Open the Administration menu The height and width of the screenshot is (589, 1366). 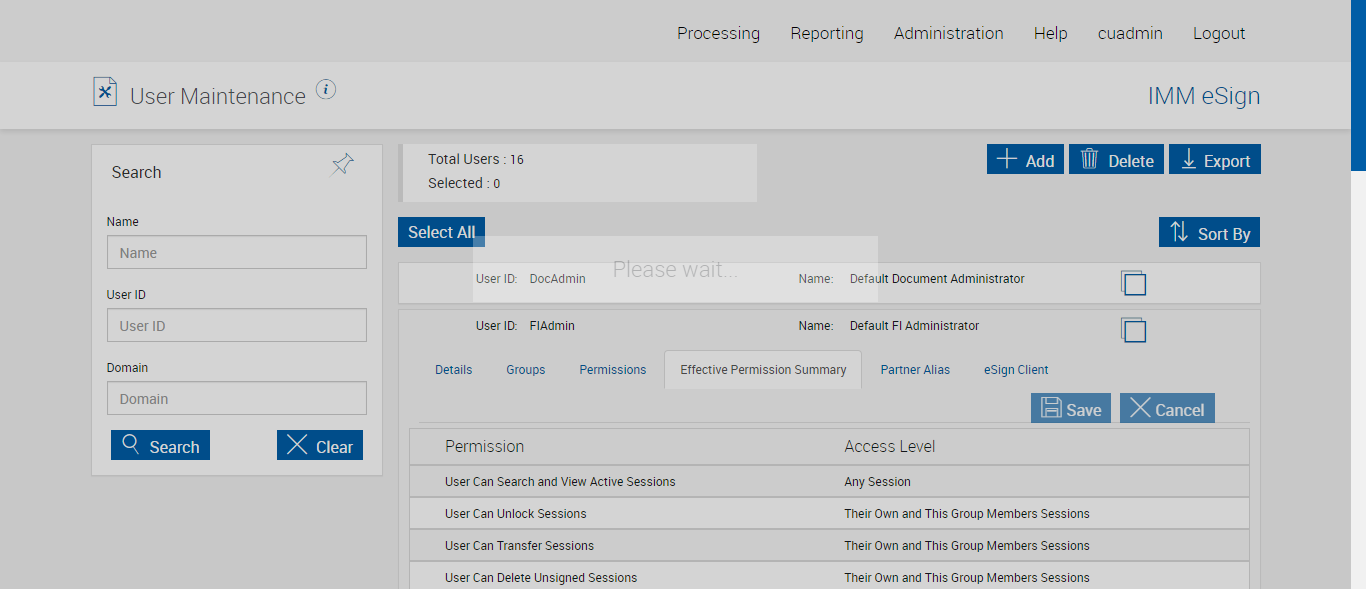point(948,33)
